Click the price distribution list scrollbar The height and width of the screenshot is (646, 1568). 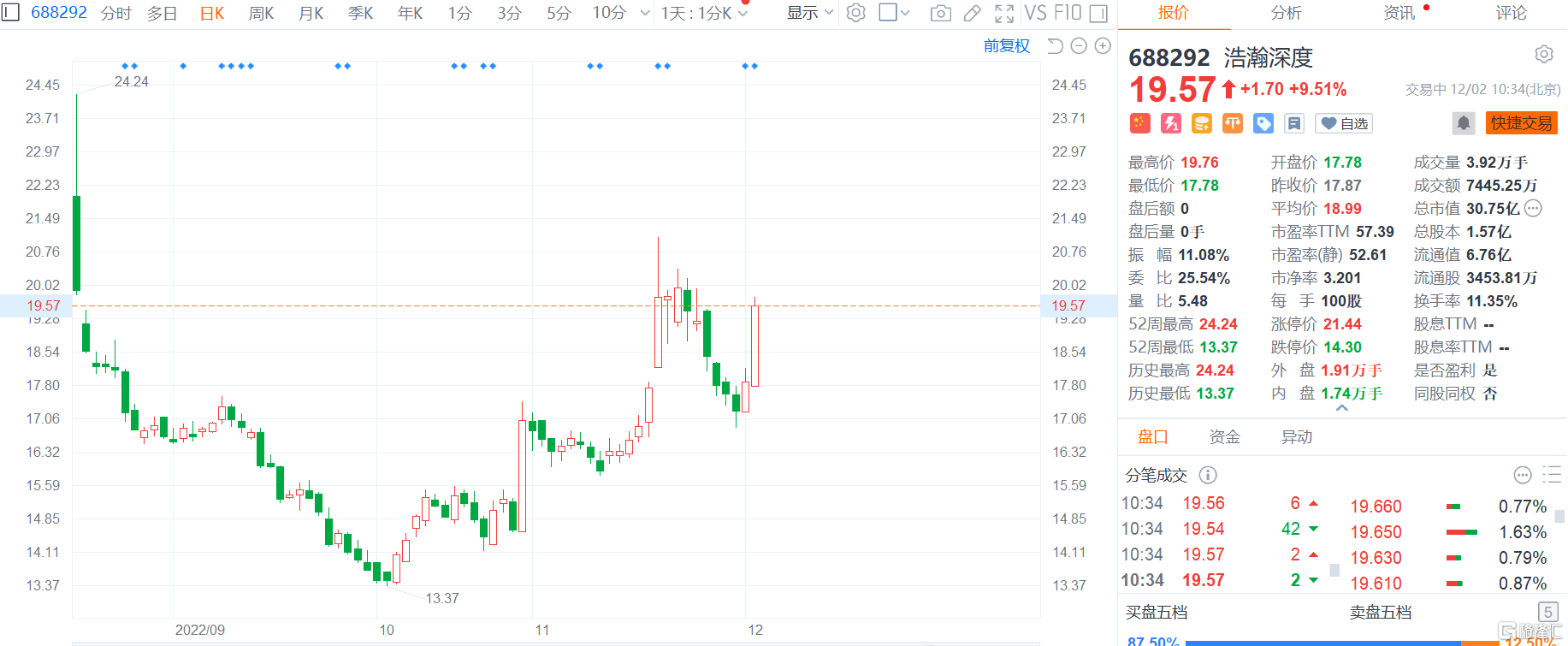(x=1560, y=516)
